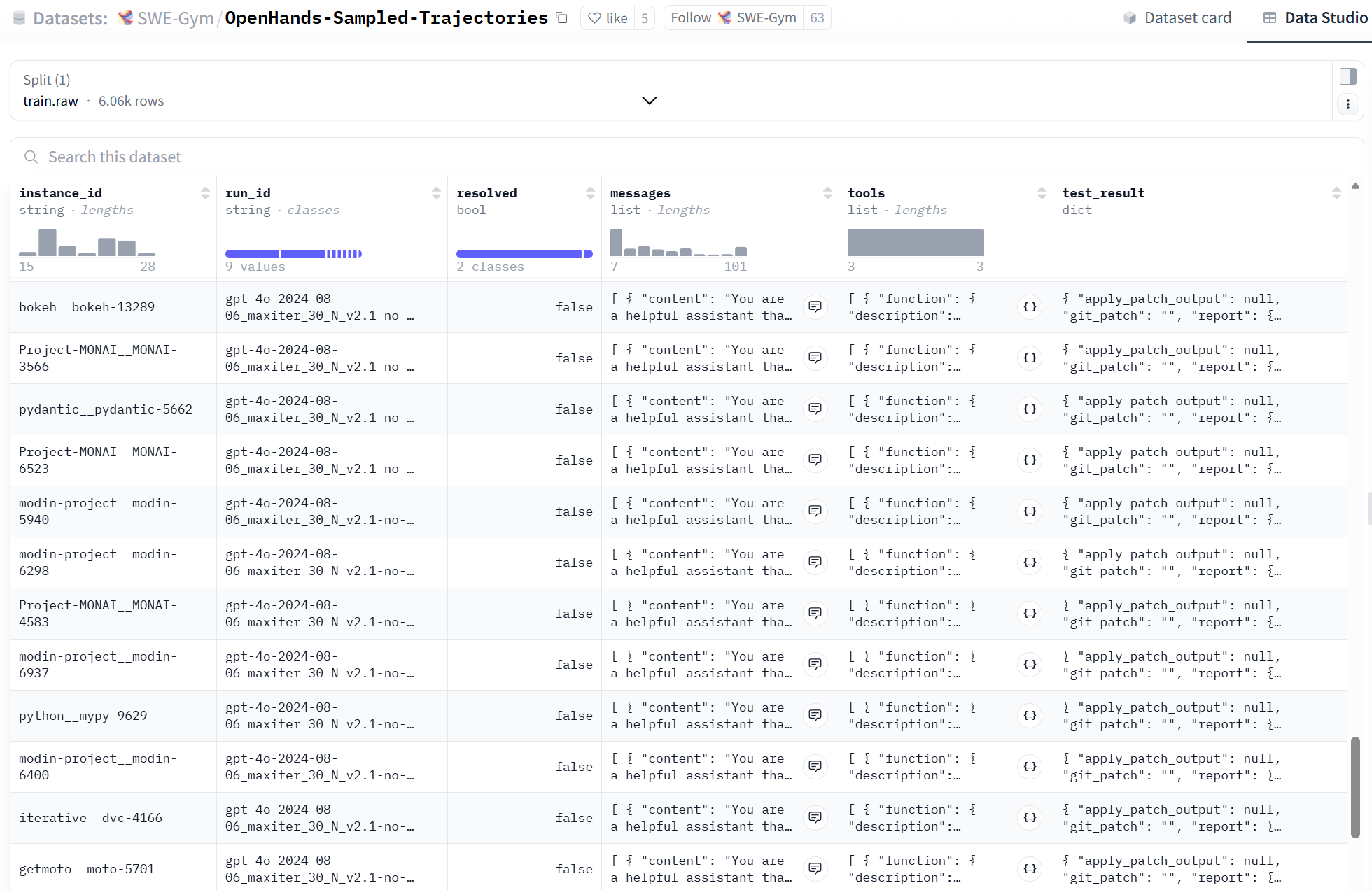
Task: Click test_result cell in Project-MONAI__MONAI-4583 row
Action: 1200,613
